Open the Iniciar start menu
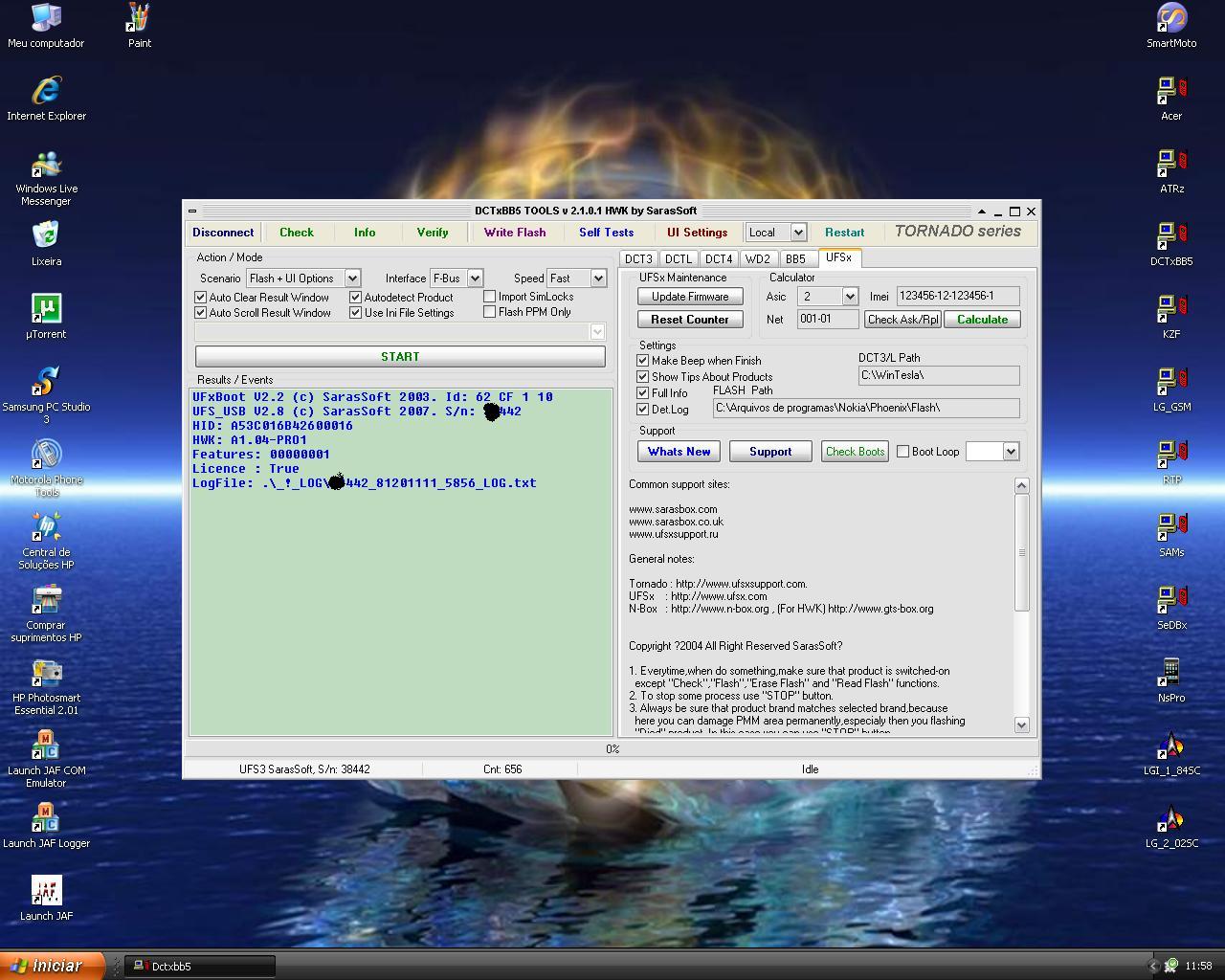 [52, 966]
